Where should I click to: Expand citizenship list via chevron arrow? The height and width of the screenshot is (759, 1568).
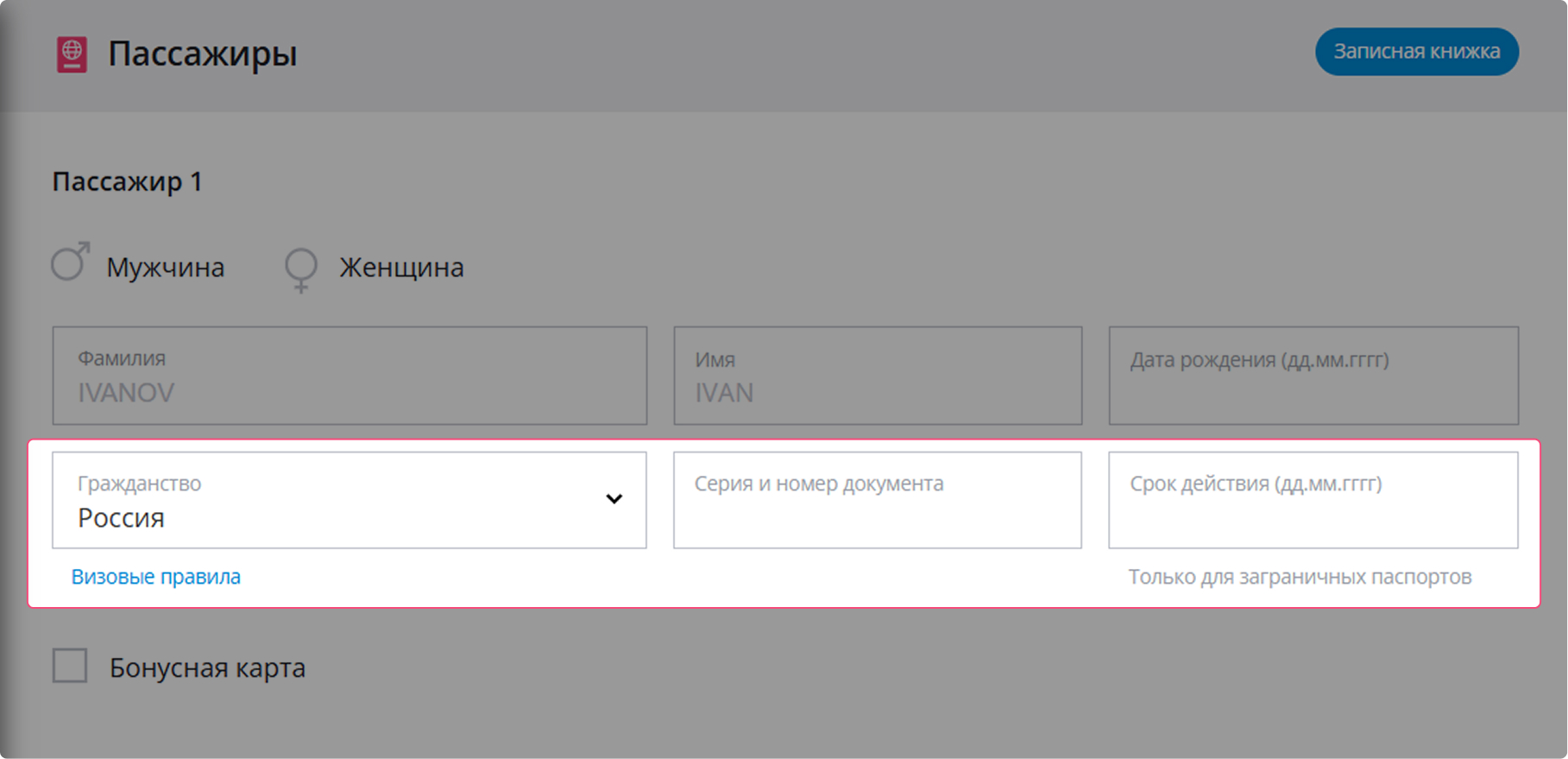(614, 499)
